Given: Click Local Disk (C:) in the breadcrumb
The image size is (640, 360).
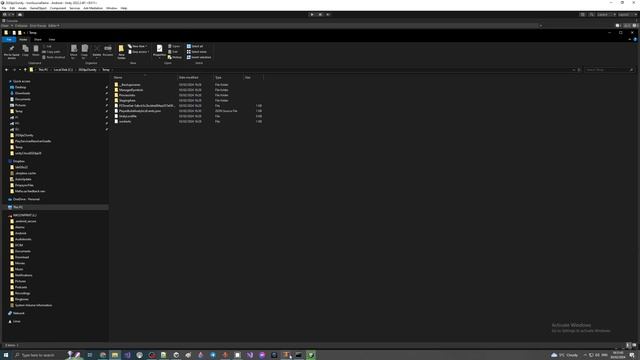Looking at the screenshot, I should [63, 70].
